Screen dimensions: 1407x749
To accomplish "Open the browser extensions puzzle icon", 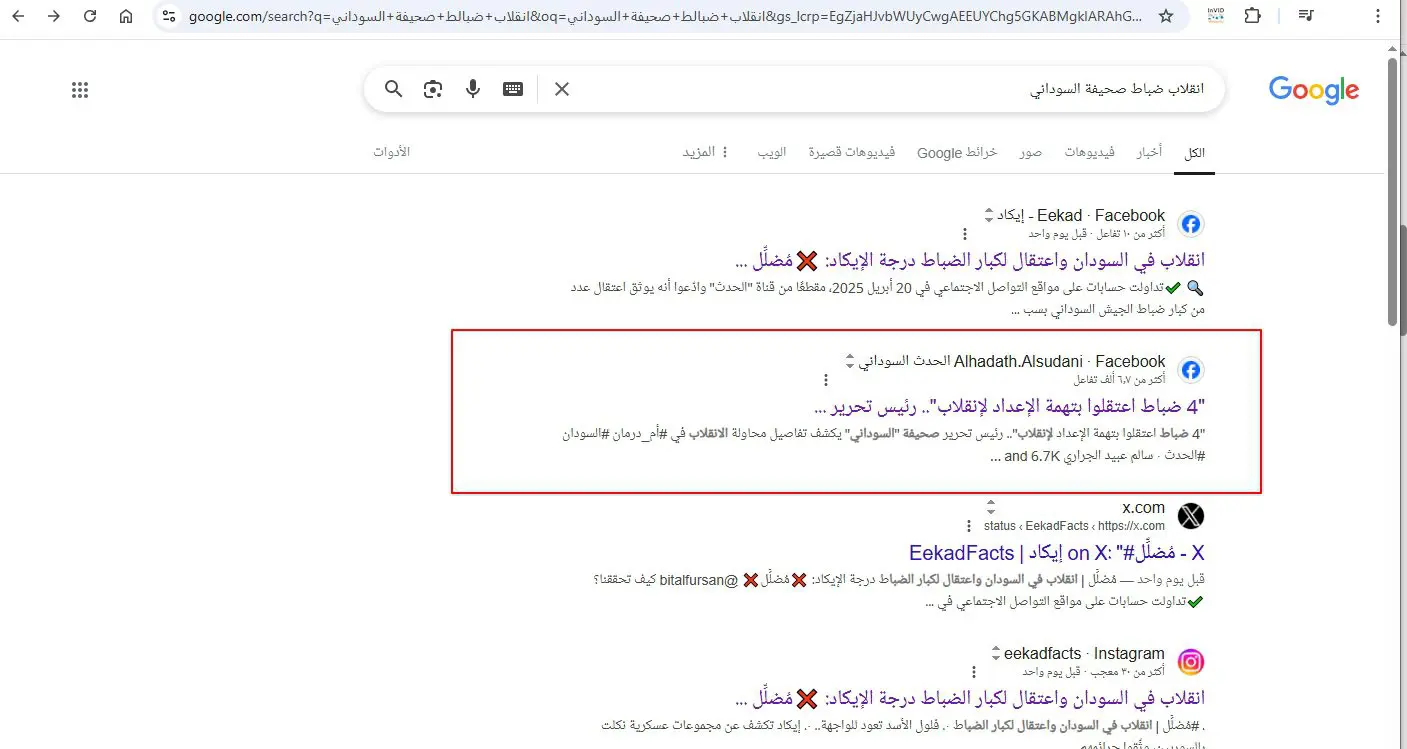I will click(1252, 16).
